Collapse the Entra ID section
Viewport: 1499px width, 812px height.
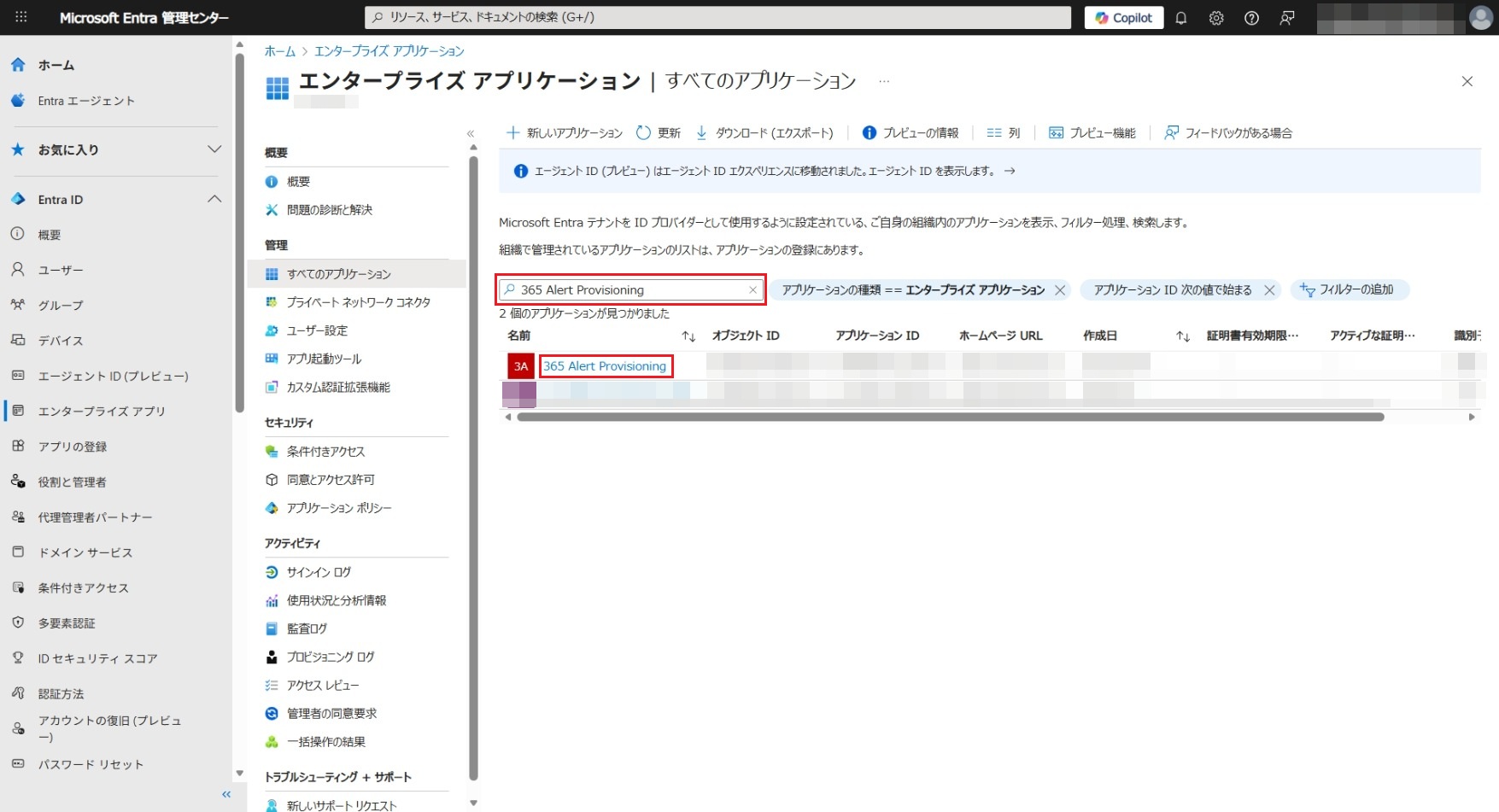click(x=214, y=199)
